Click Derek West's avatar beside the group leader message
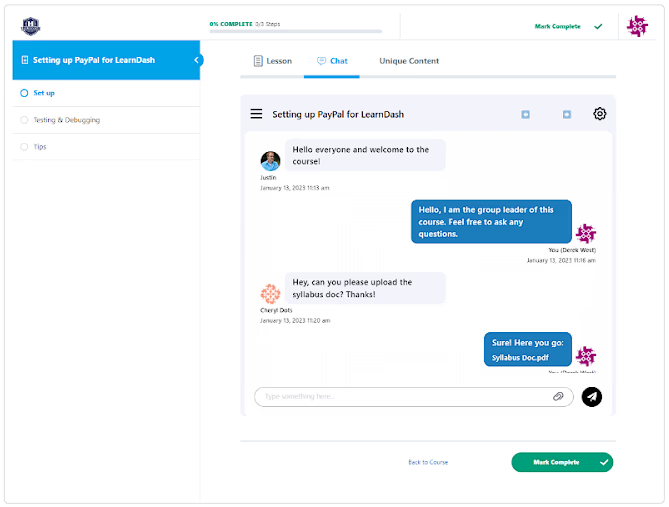This screenshot has height=507, width=669. 586,233
